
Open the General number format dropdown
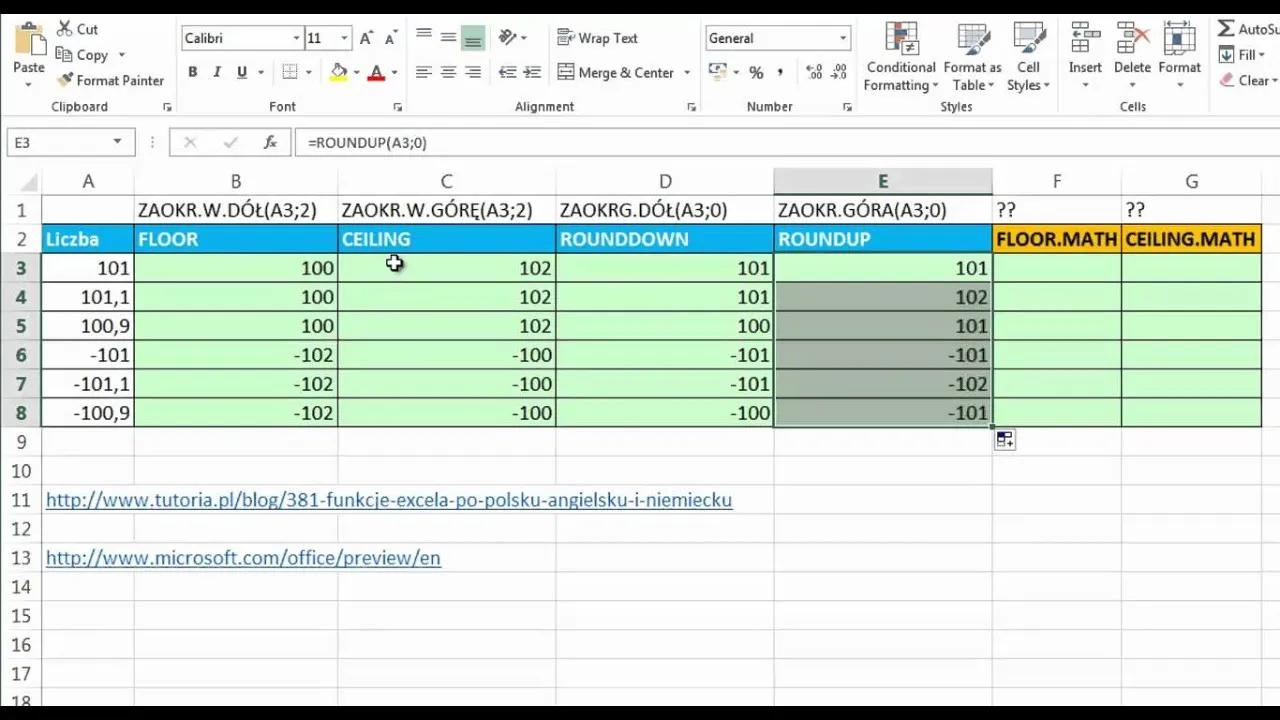pyautogui.click(x=843, y=38)
